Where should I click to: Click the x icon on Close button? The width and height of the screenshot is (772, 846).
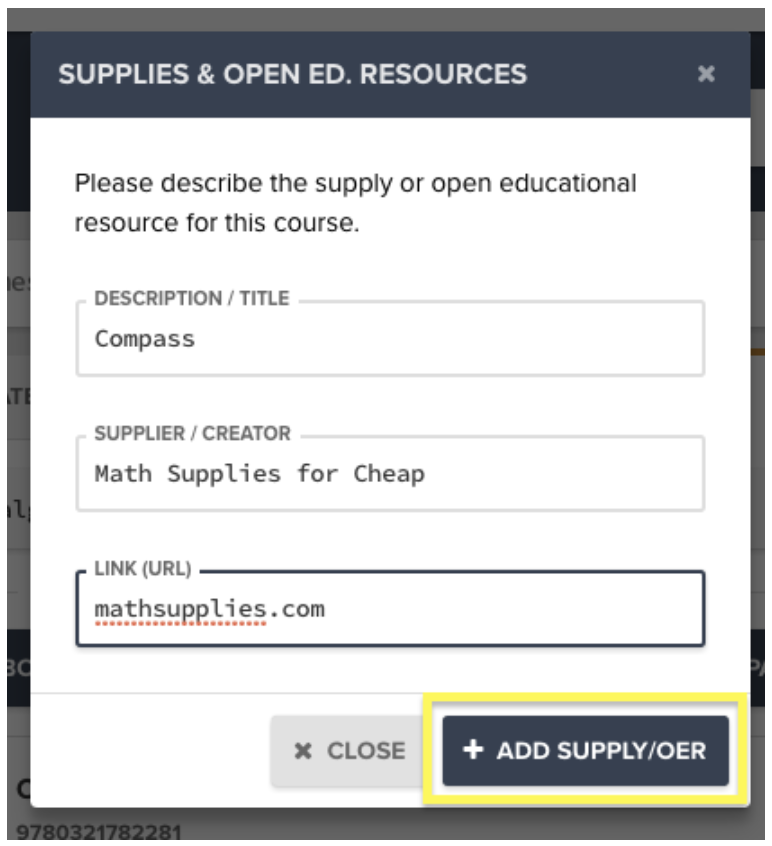(x=303, y=751)
